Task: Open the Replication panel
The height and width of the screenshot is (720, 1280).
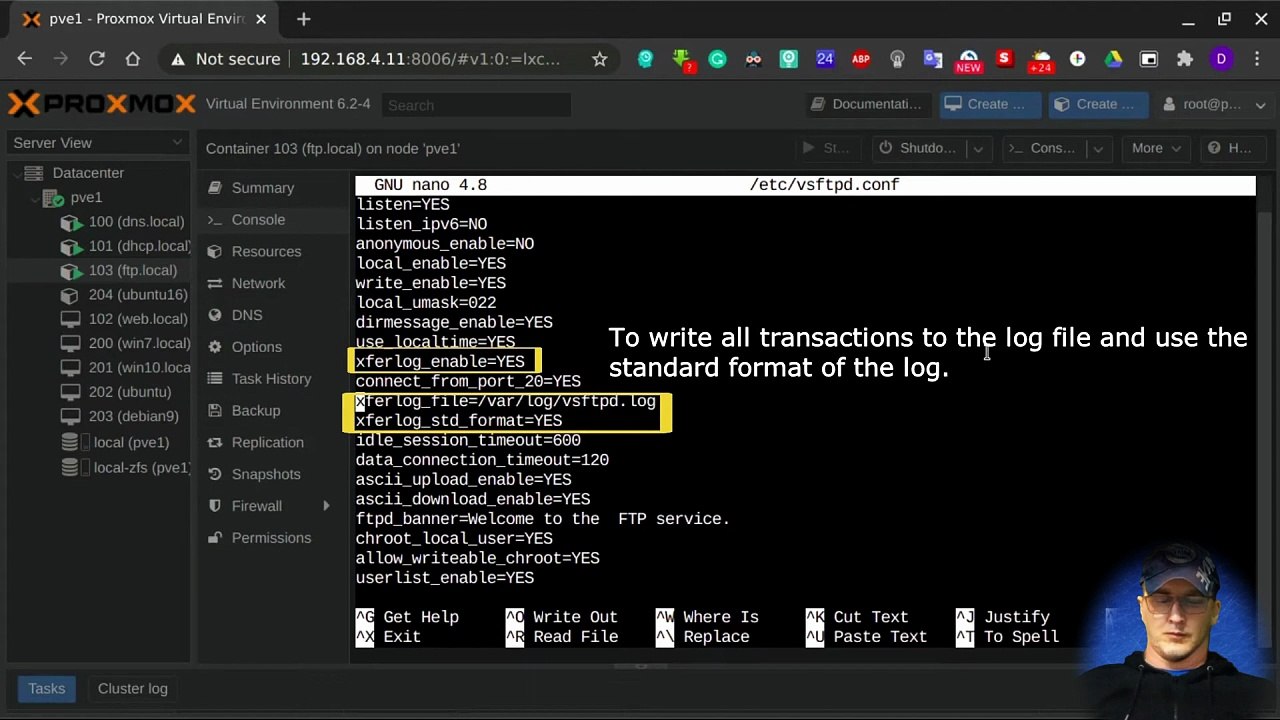Action: click(x=267, y=442)
